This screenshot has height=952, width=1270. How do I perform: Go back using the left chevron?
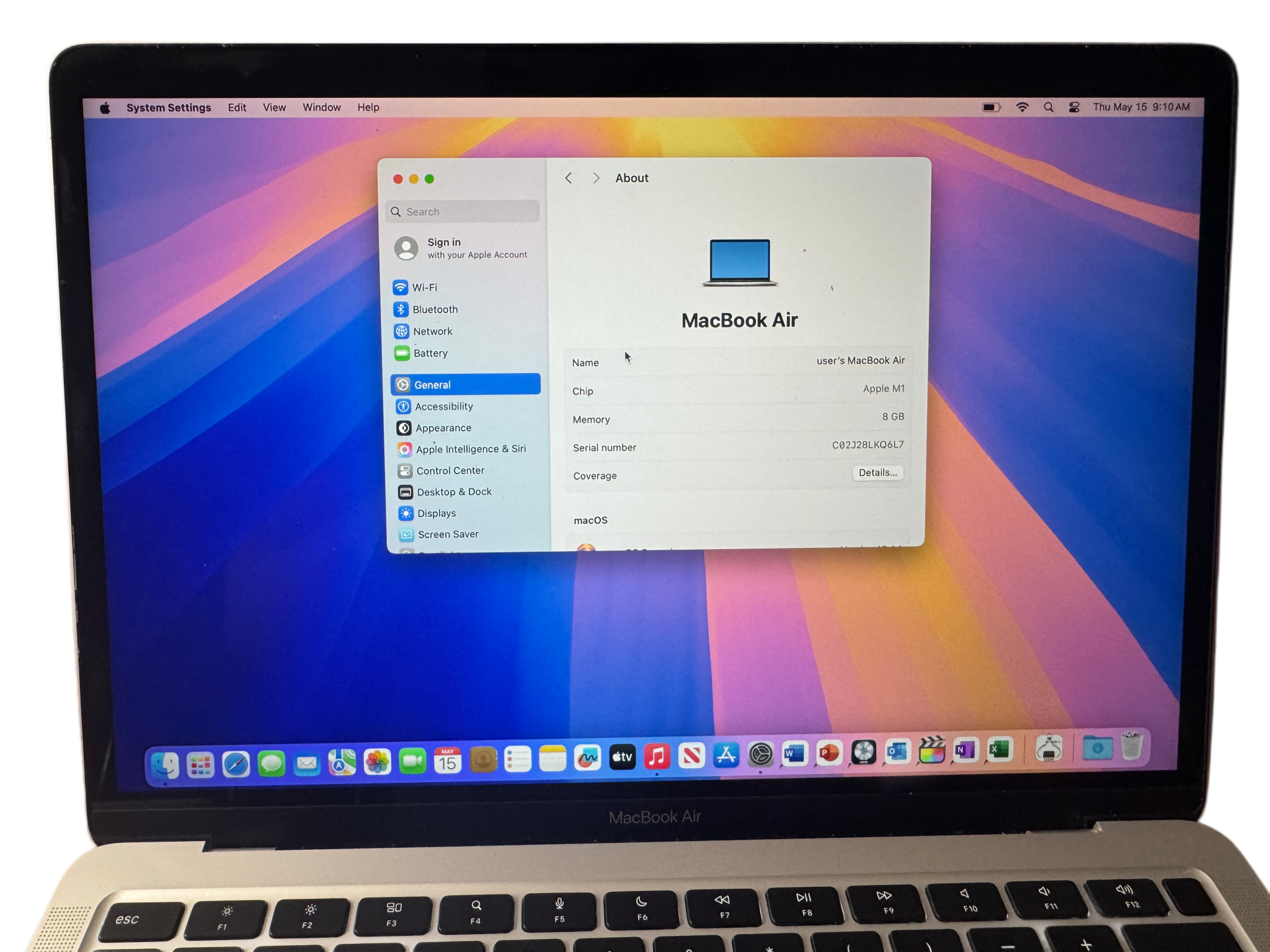pyautogui.click(x=568, y=178)
